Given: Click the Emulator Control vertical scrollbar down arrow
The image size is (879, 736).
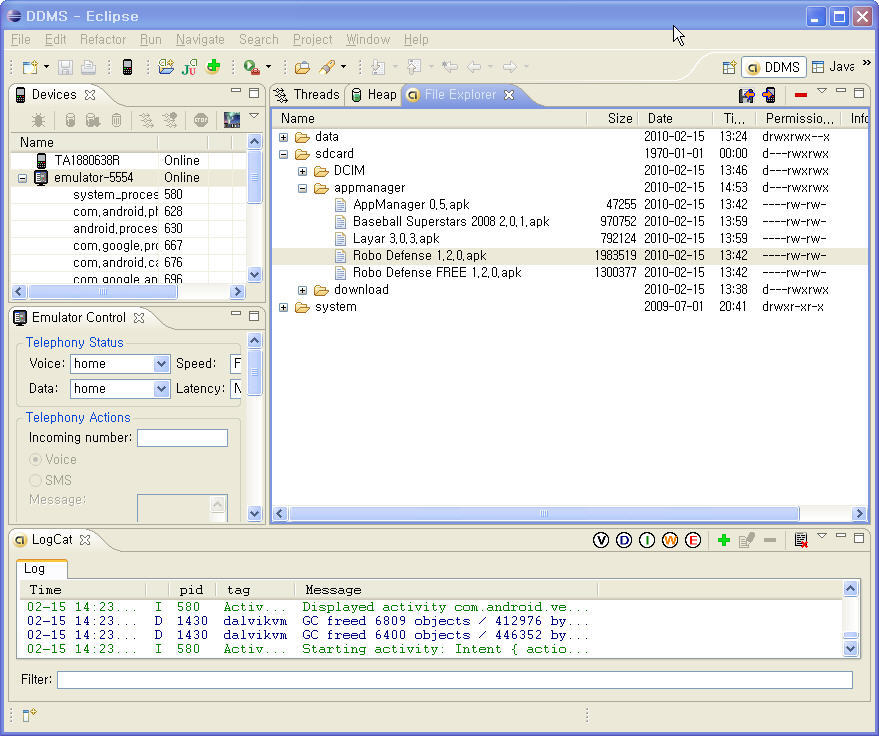Looking at the screenshot, I should [255, 513].
